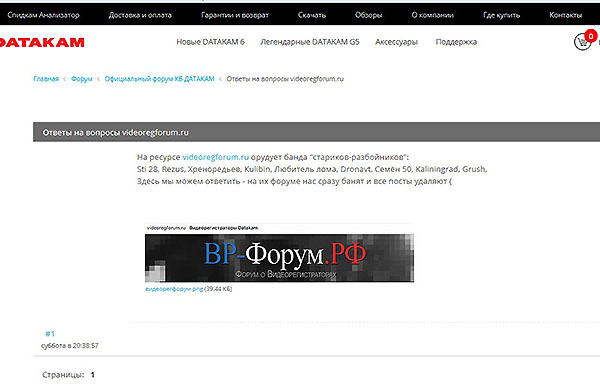This screenshot has height=390, width=600.
Task: Select Легендарные DATAKAM G5 category
Action: point(310,42)
